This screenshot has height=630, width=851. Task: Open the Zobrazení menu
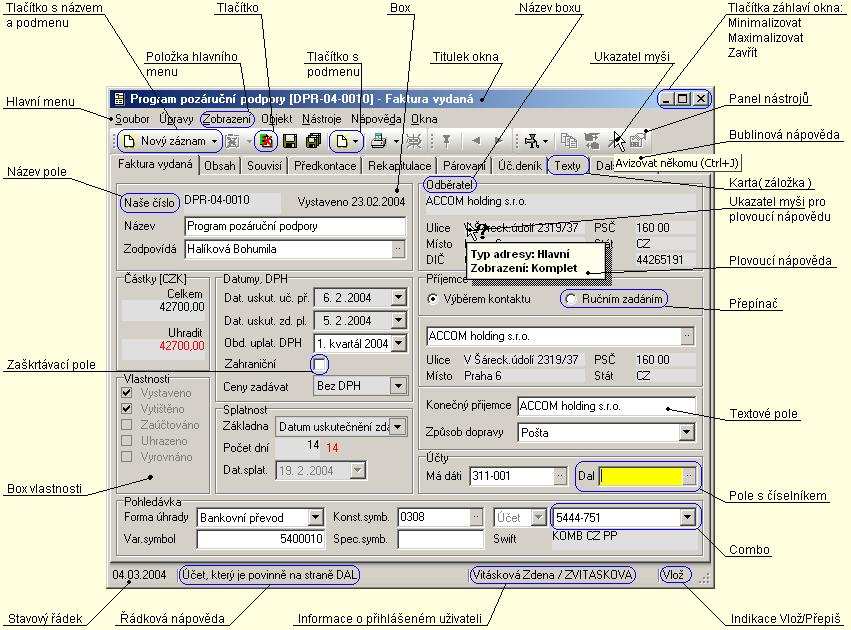227,119
